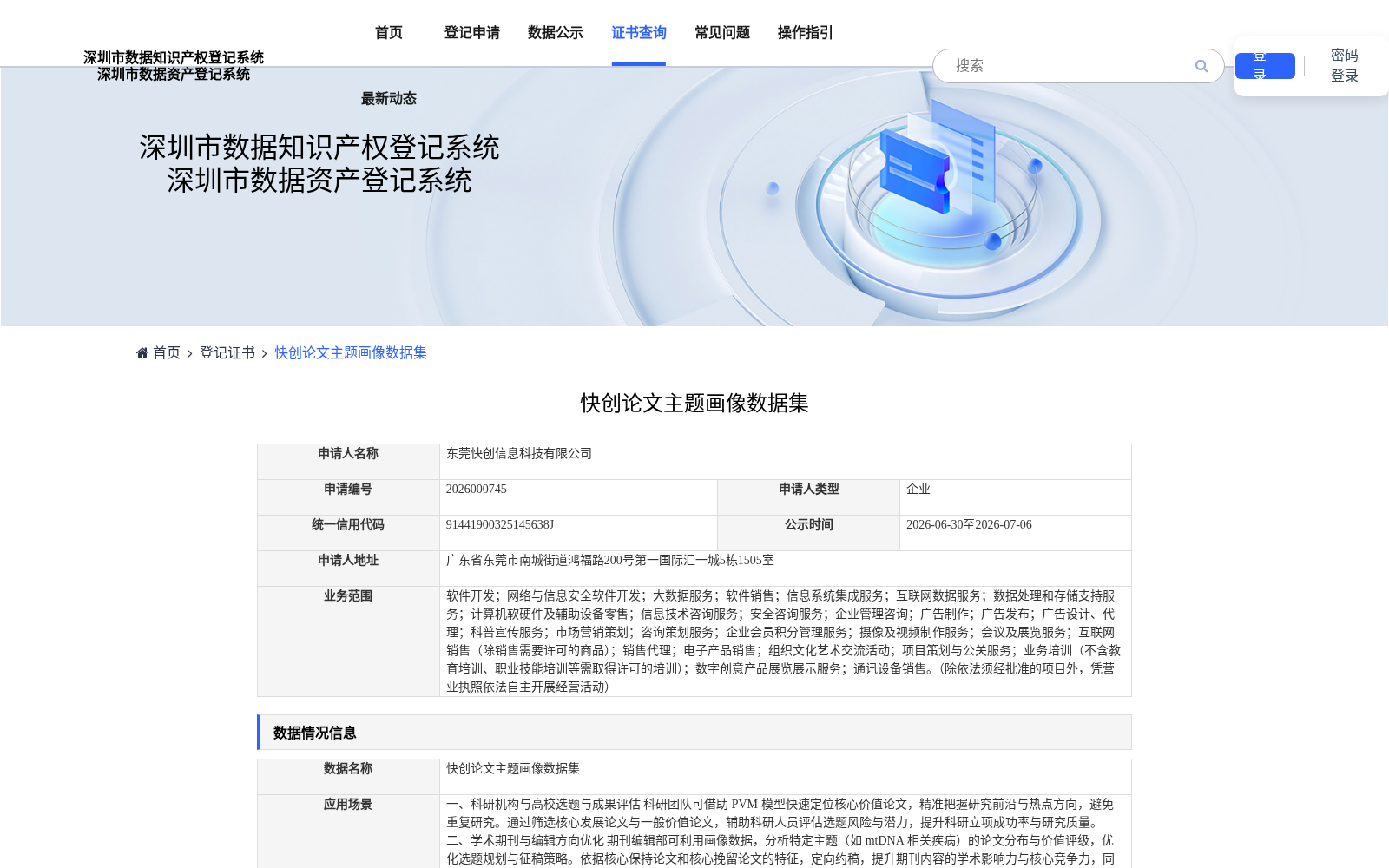The height and width of the screenshot is (868, 1389).
Task: Click the 数据名称 label cell
Action: point(348,777)
